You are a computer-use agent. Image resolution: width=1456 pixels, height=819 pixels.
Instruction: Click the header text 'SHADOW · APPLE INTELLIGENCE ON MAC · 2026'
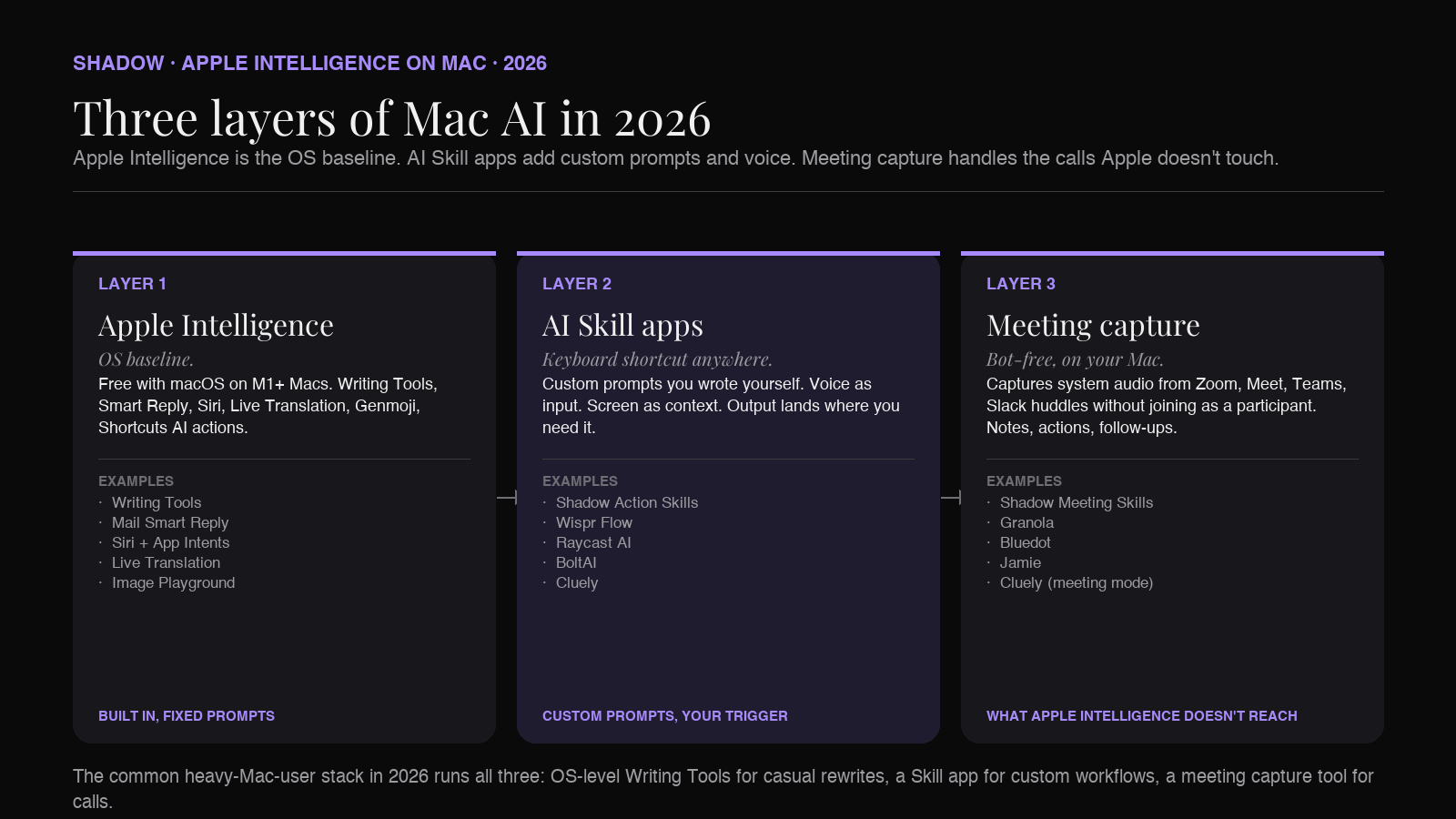click(x=309, y=64)
